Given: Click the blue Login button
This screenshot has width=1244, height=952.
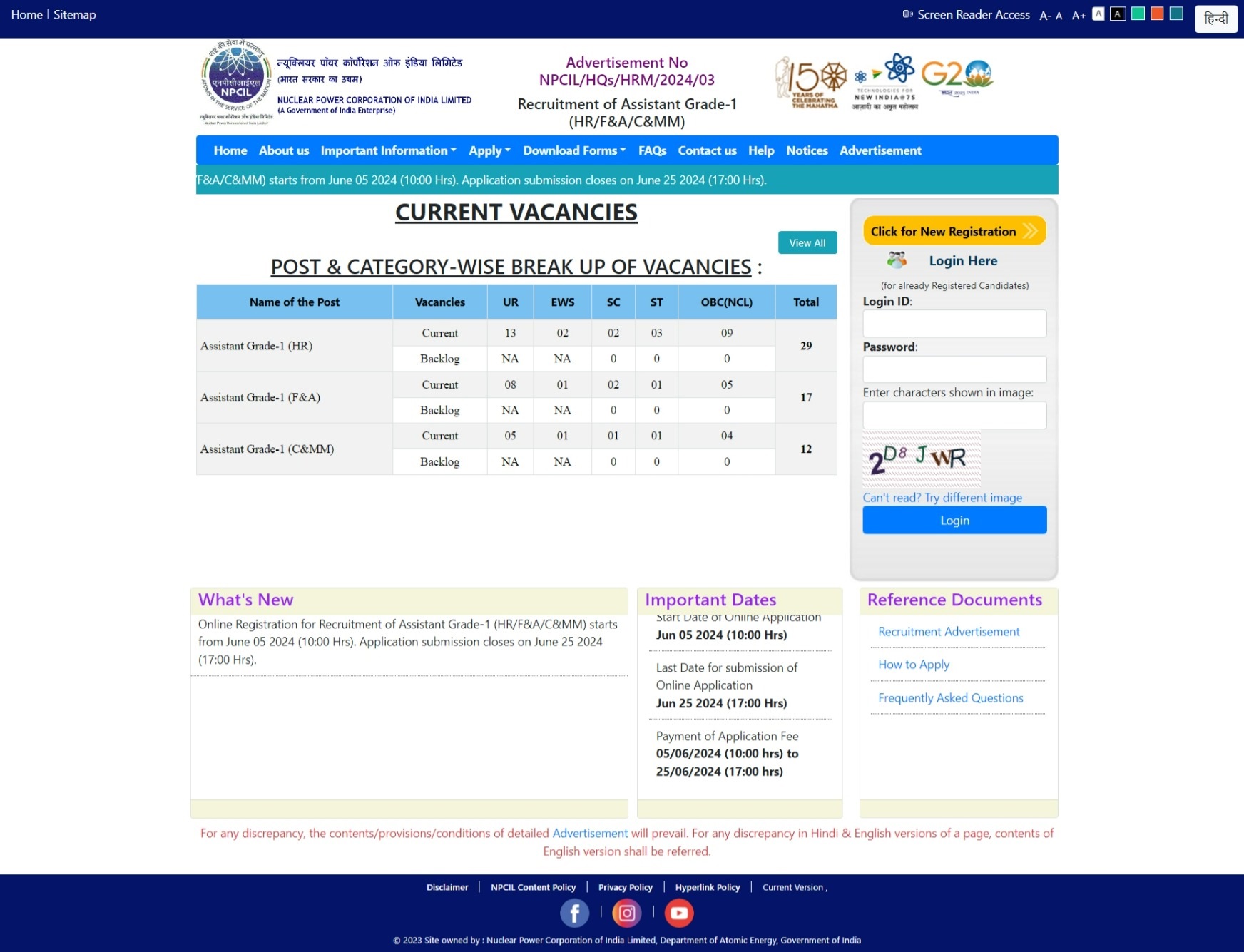Looking at the screenshot, I should click(x=954, y=520).
